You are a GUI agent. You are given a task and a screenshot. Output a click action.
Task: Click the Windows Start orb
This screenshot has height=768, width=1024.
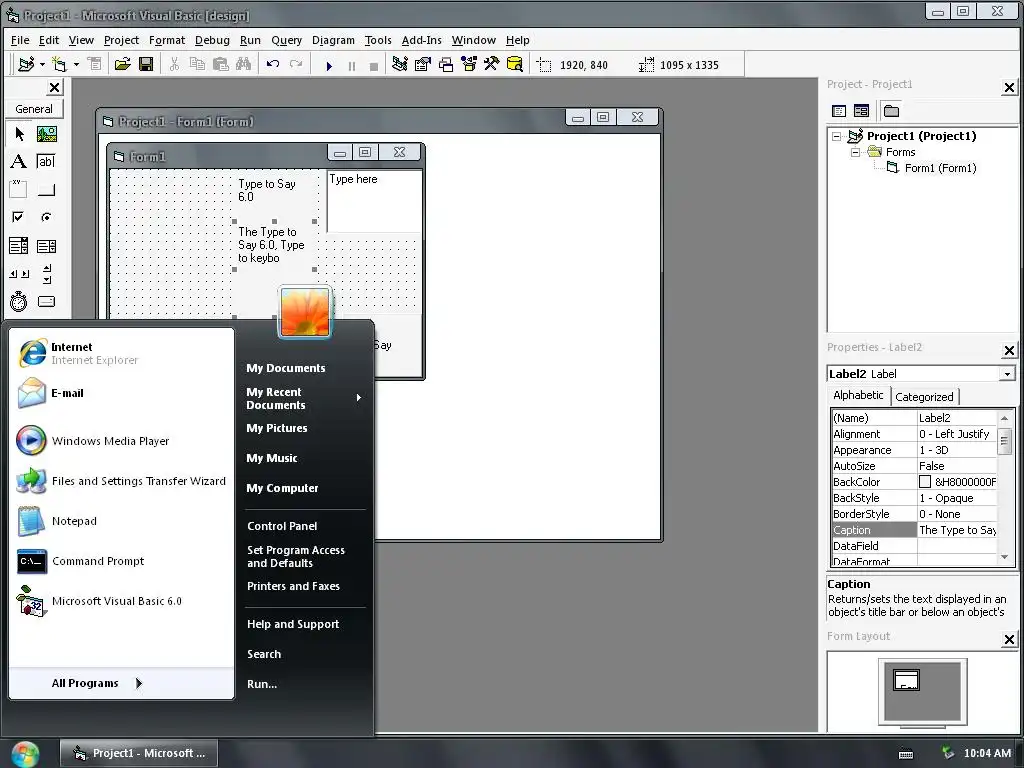pyautogui.click(x=25, y=754)
